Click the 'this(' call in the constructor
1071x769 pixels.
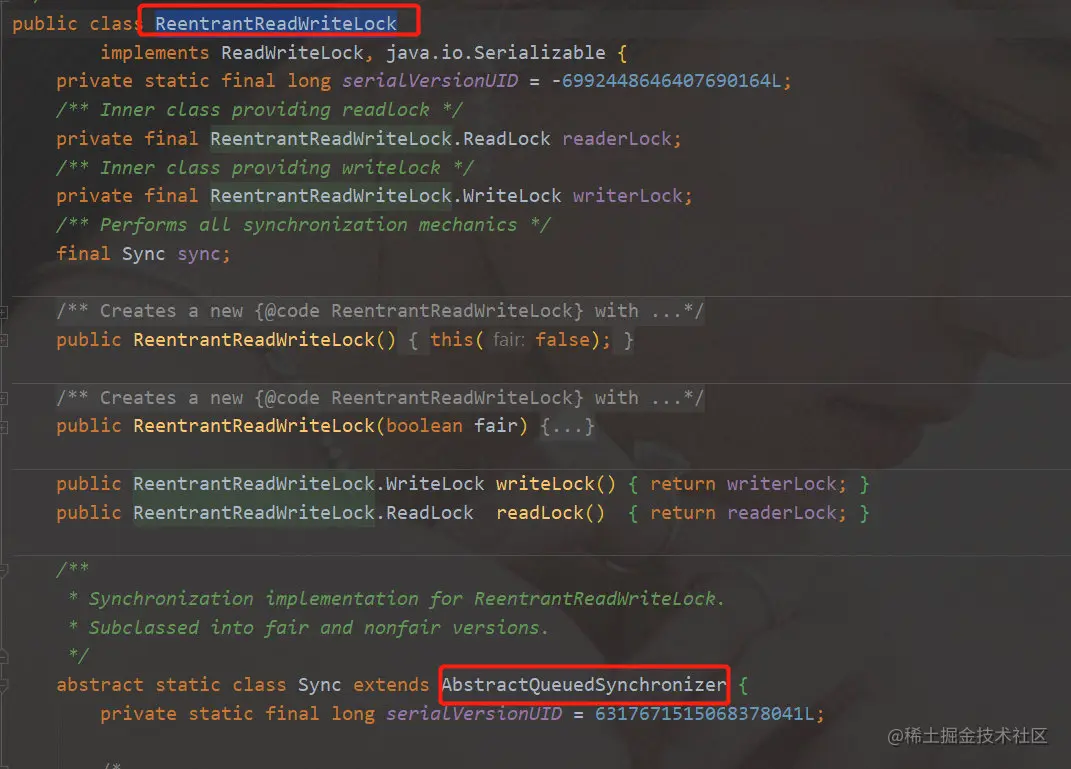[456, 339]
